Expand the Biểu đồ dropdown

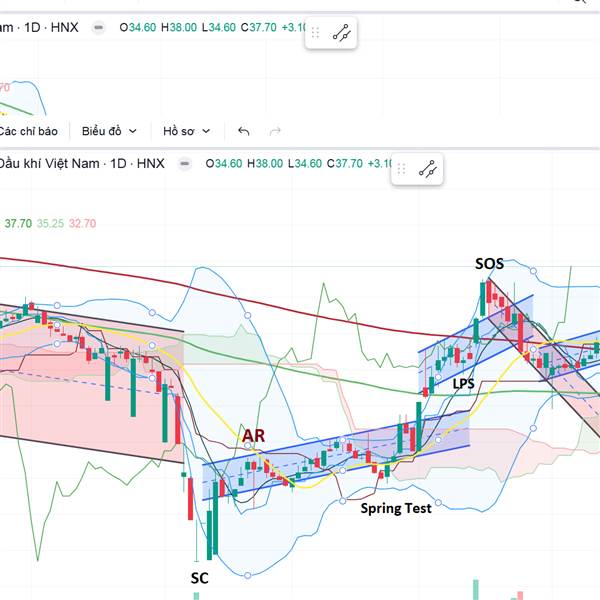(109, 131)
